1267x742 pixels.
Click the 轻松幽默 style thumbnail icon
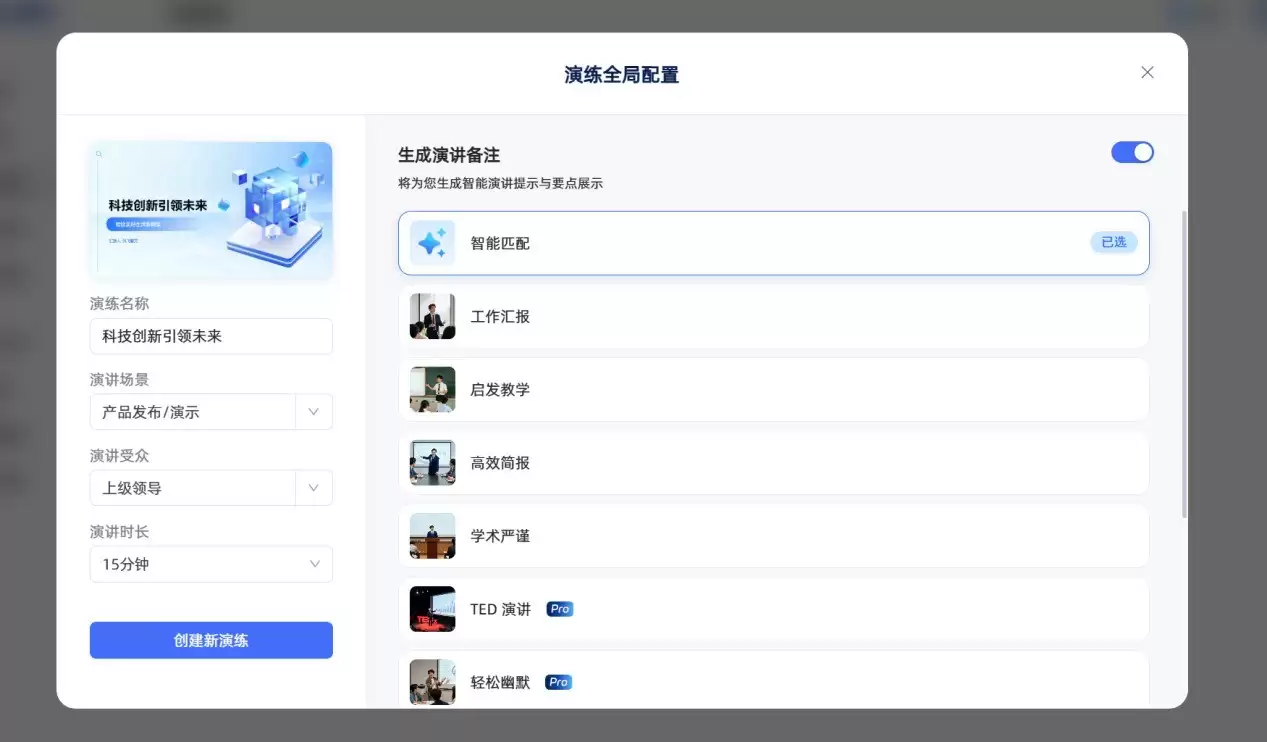[x=432, y=682]
